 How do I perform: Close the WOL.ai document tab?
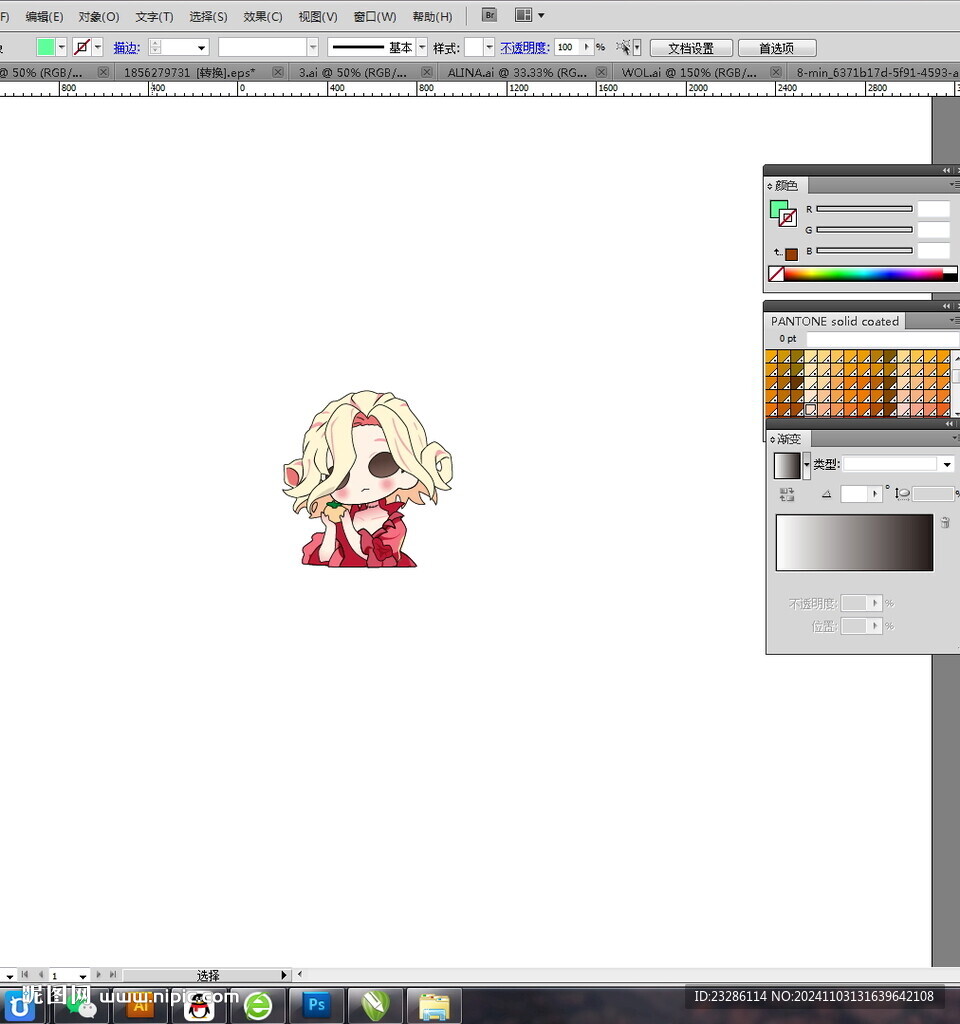point(776,72)
